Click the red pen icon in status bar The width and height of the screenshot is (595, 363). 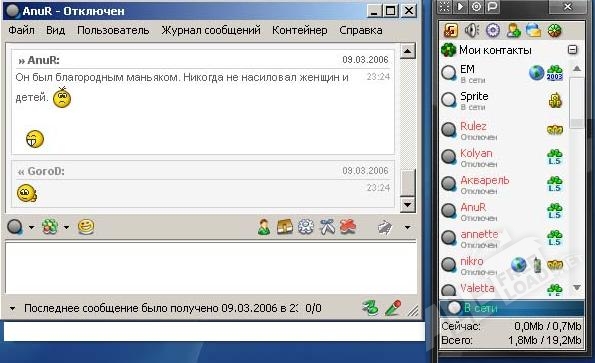click(x=393, y=308)
